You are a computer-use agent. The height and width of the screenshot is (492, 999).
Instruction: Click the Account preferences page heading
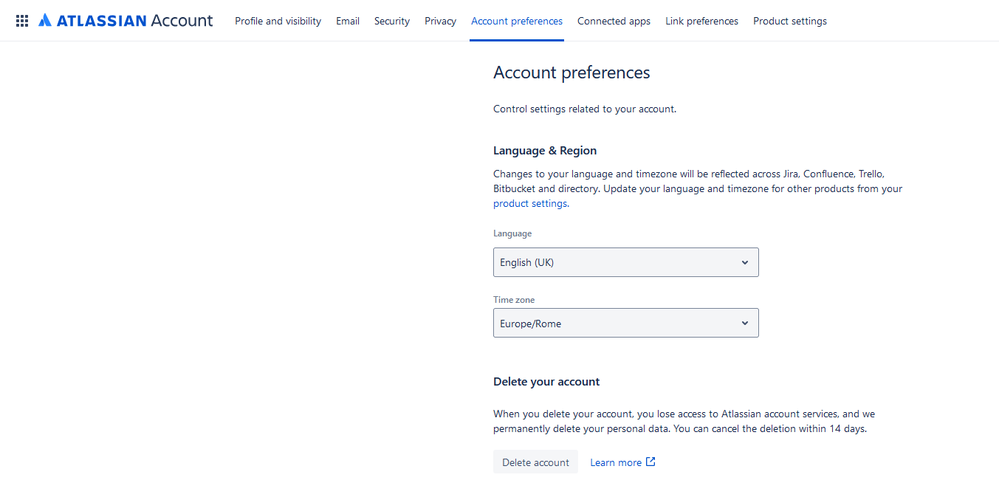pyautogui.click(x=572, y=73)
